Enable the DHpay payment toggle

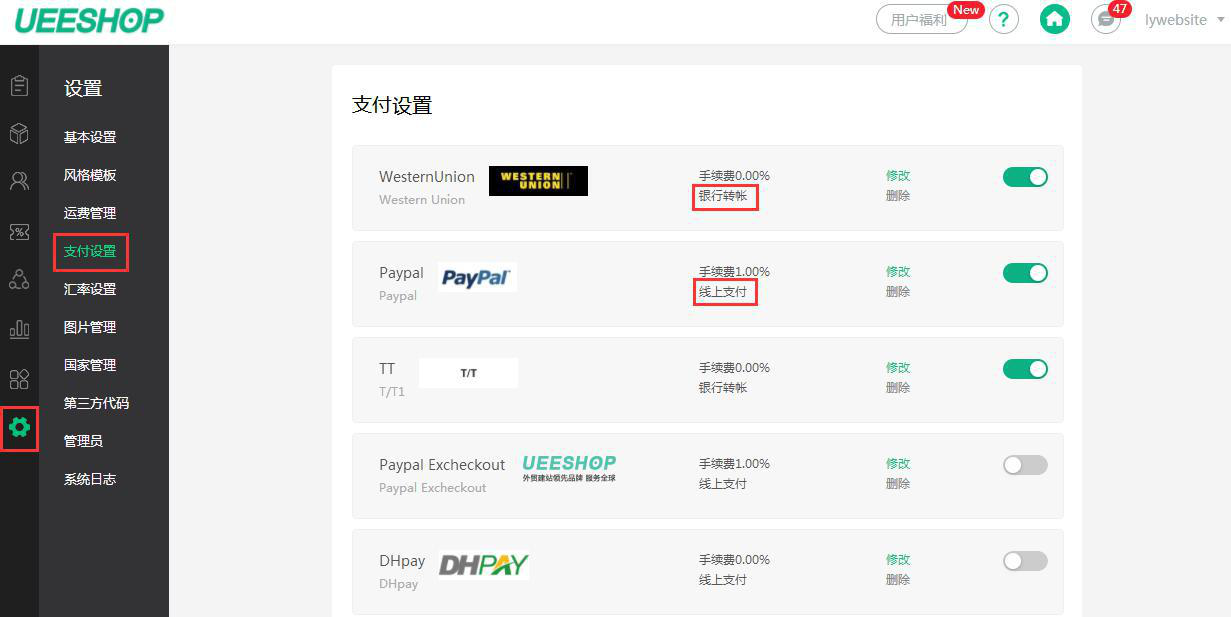(1025, 561)
